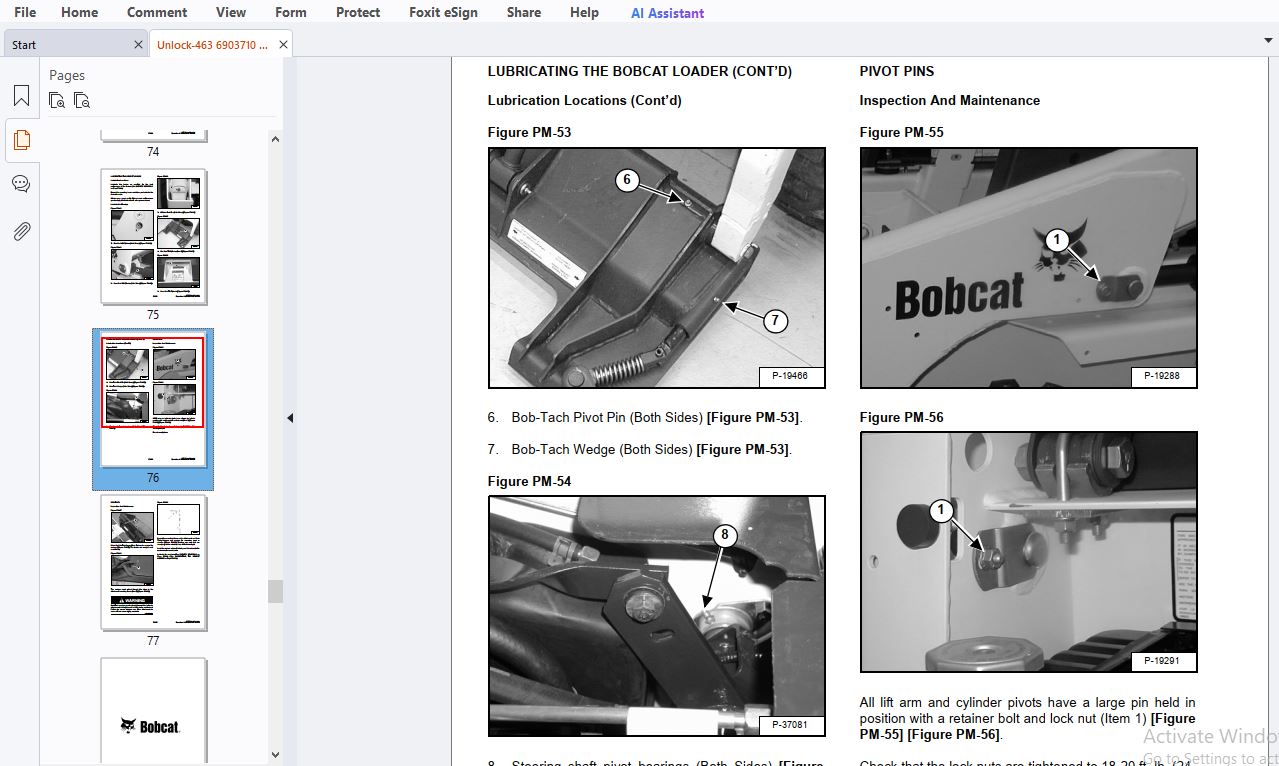Image resolution: width=1279 pixels, height=766 pixels.
Task: Open the File menu
Action: click(25, 12)
